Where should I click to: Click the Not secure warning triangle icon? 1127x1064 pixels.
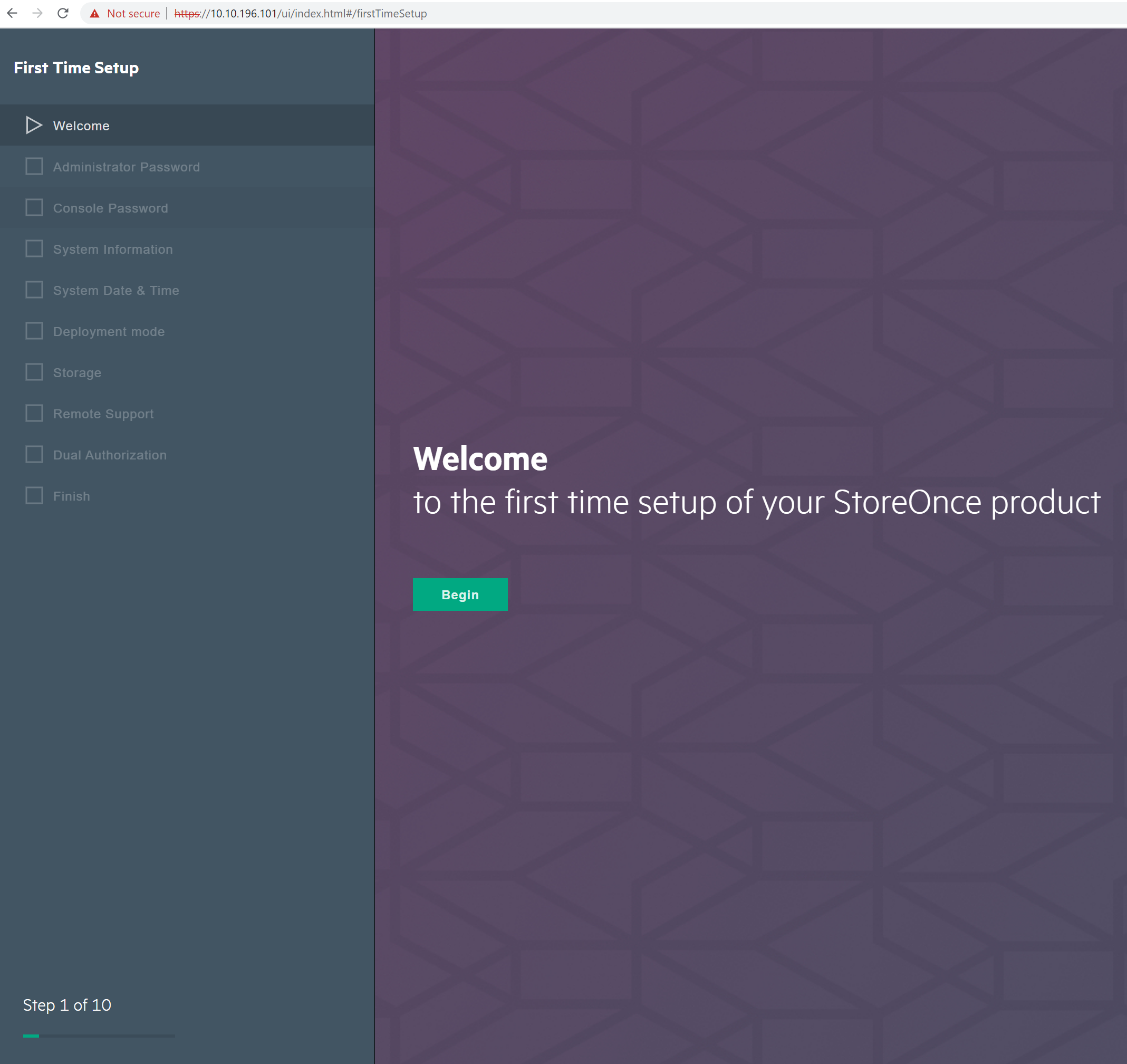95,14
